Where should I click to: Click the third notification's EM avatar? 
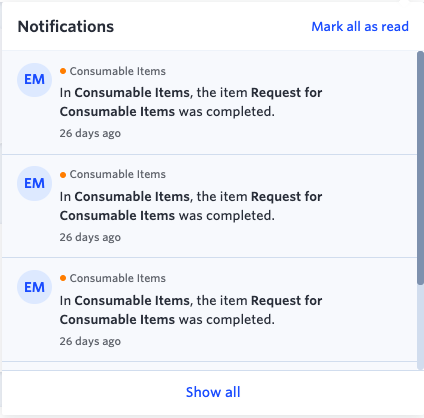click(34, 287)
